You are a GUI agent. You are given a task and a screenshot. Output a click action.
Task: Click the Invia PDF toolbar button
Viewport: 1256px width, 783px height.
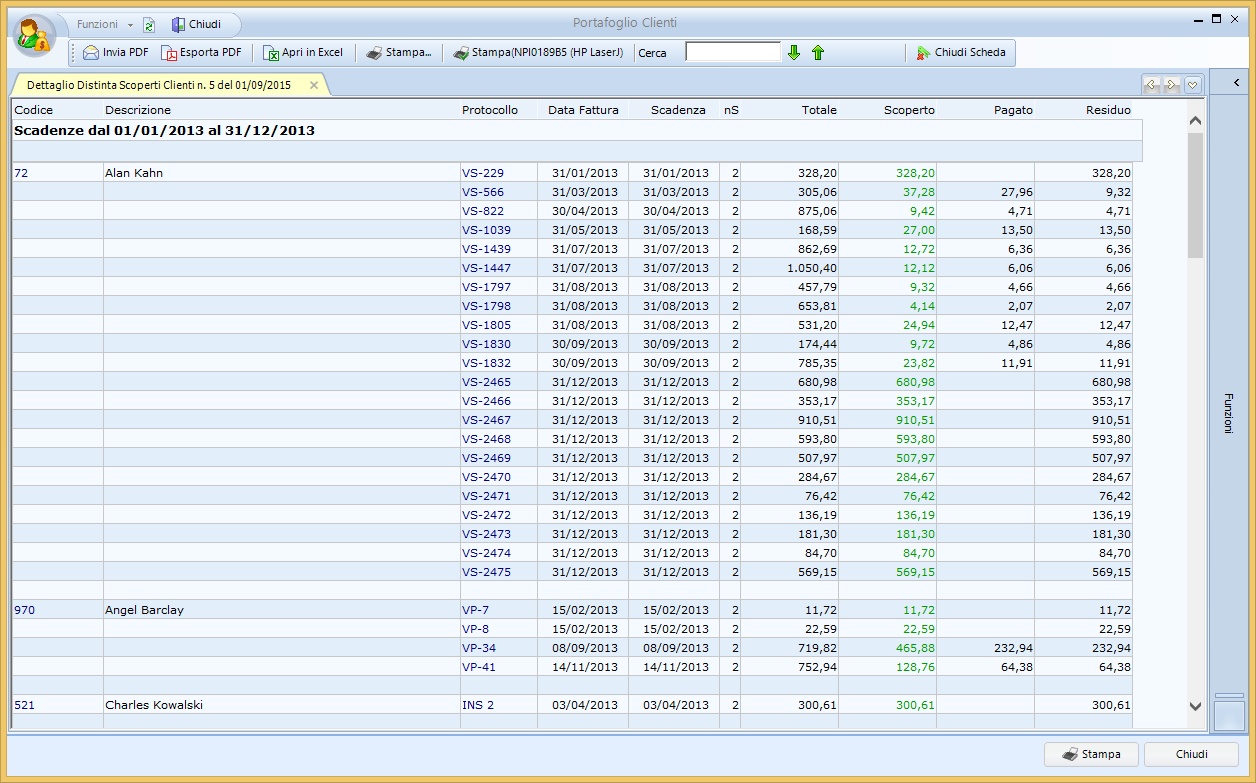pyautogui.click(x=116, y=53)
